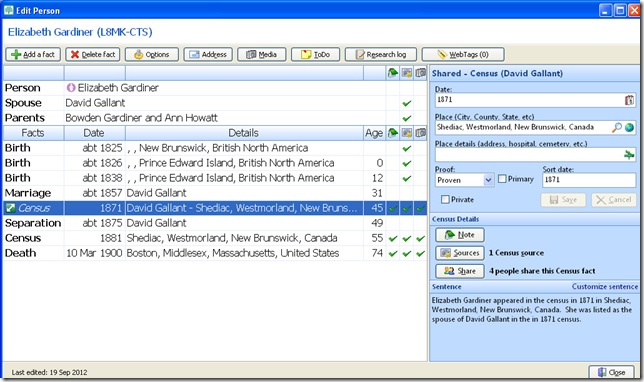Click the Age column header
This screenshot has width=644, height=382.
coord(374,133)
